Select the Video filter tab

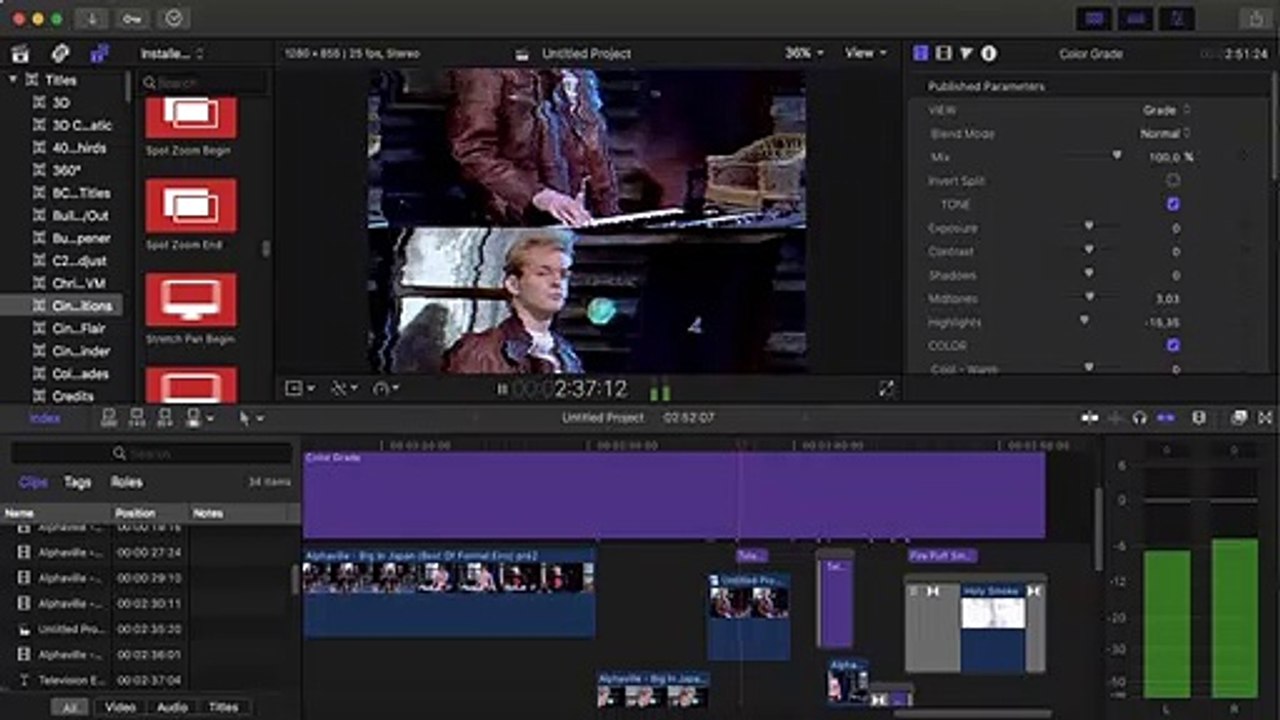(x=120, y=707)
